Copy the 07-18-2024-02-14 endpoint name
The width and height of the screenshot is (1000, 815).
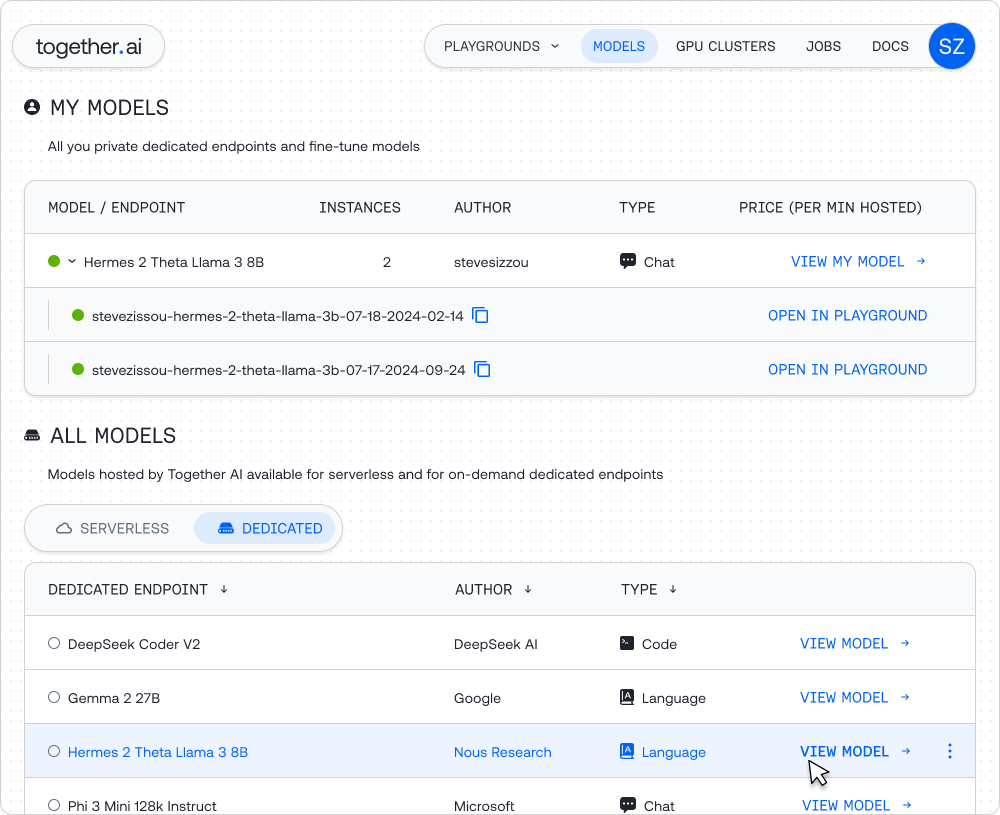(480, 316)
